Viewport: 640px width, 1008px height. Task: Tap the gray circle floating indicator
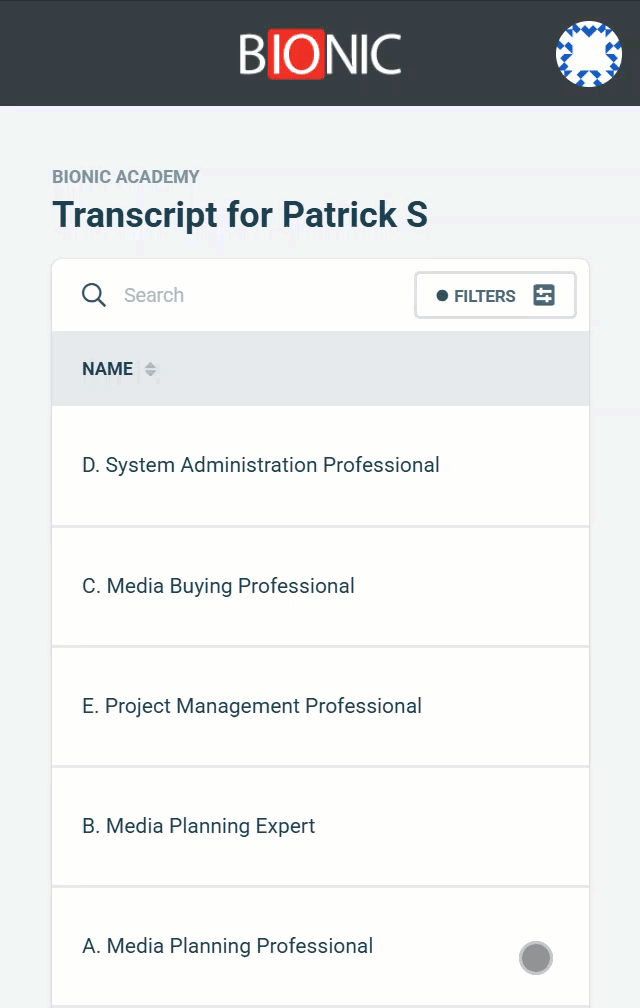pos(536,958)
